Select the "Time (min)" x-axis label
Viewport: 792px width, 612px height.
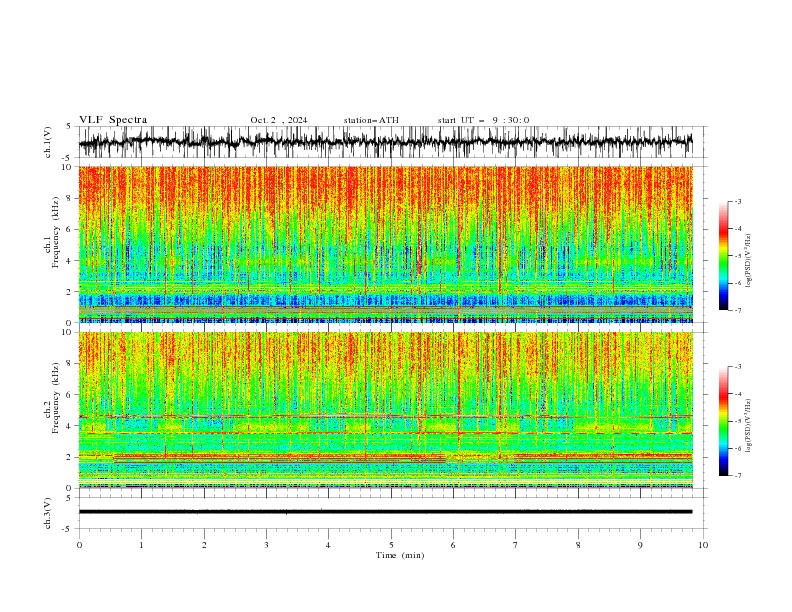[x=400, y=555]
